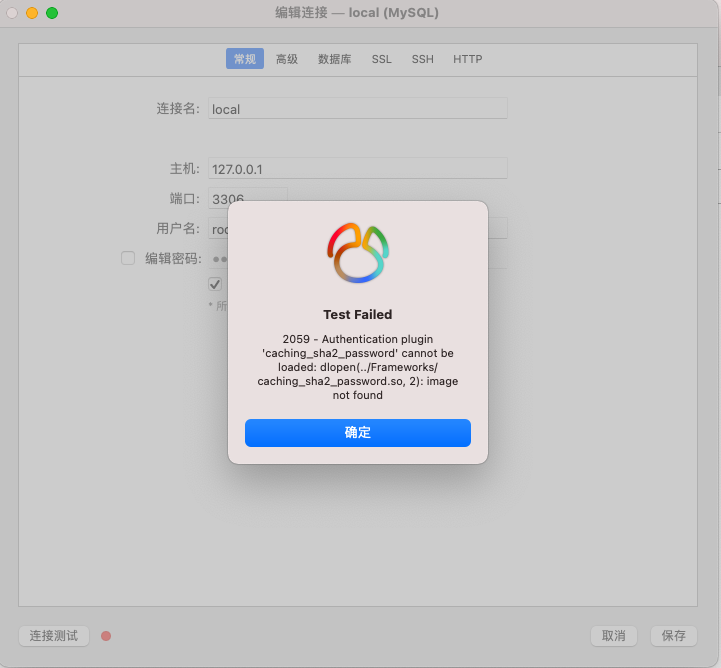This screenshot has width=721, height=668.
Task: Click the 连接测试 button
Action: tap(54, 636)
